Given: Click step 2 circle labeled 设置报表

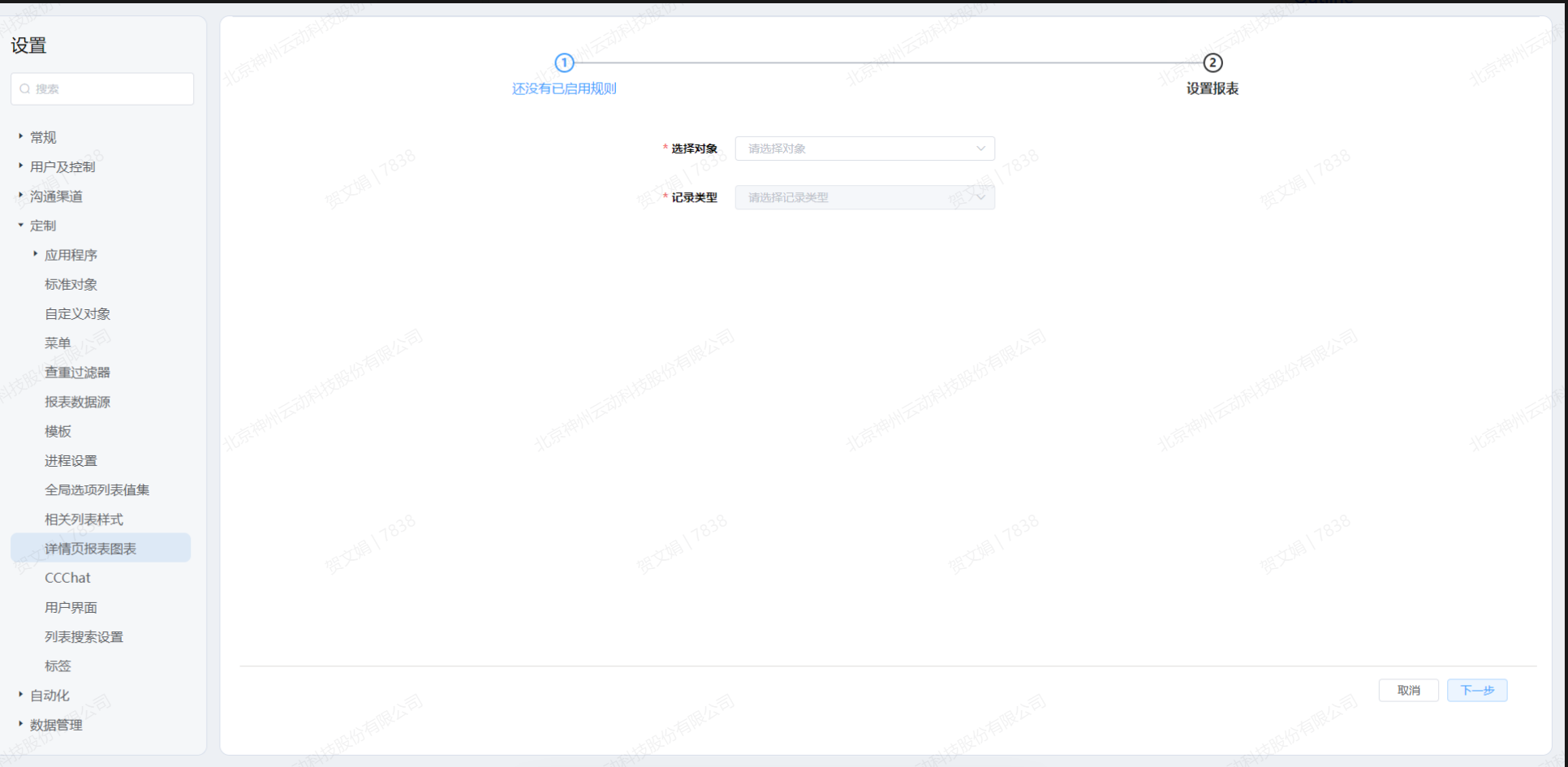Looking at the screenshot, I should (1212, 62).
